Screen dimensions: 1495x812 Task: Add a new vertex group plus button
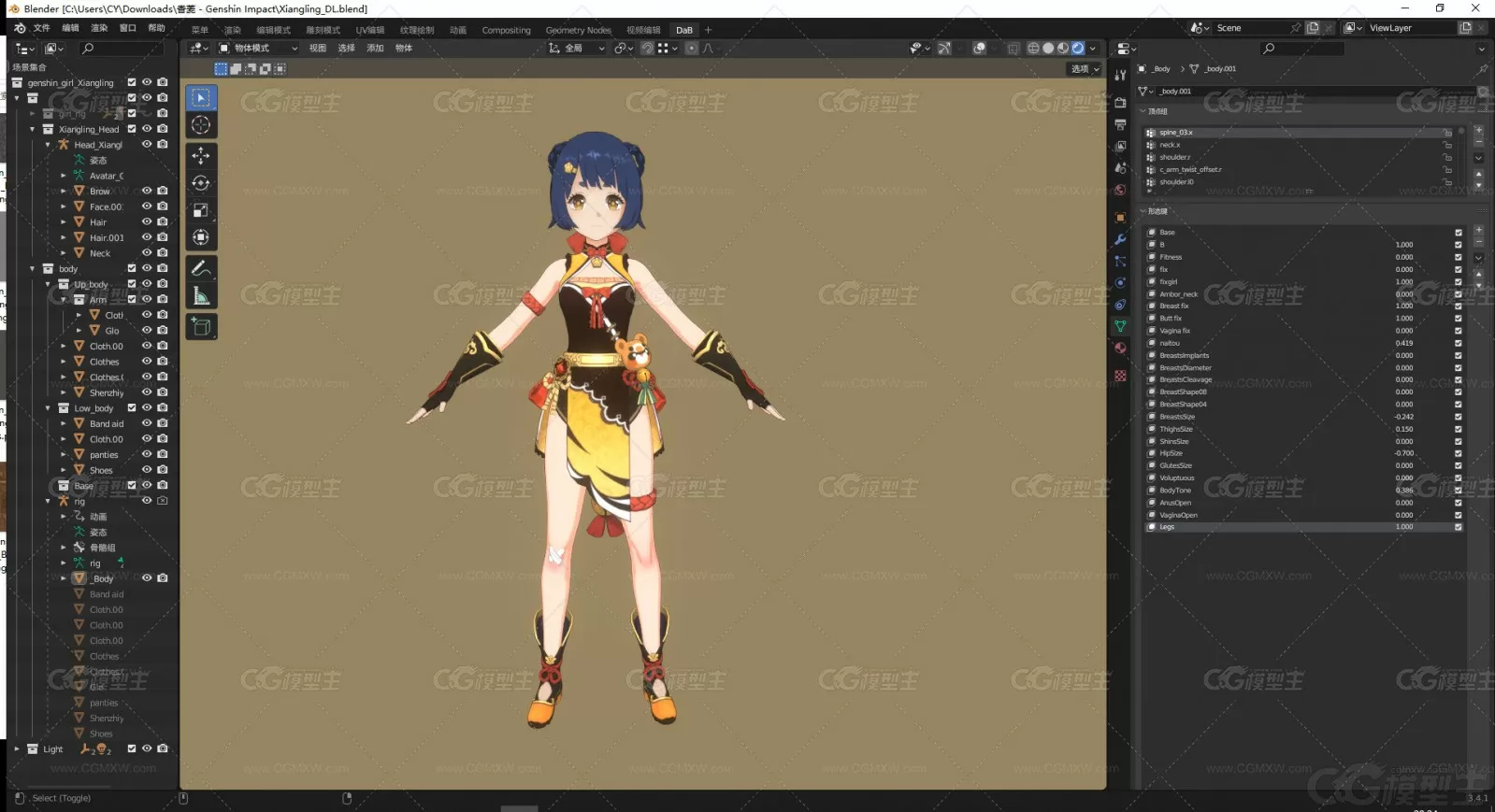point(1478,130)
